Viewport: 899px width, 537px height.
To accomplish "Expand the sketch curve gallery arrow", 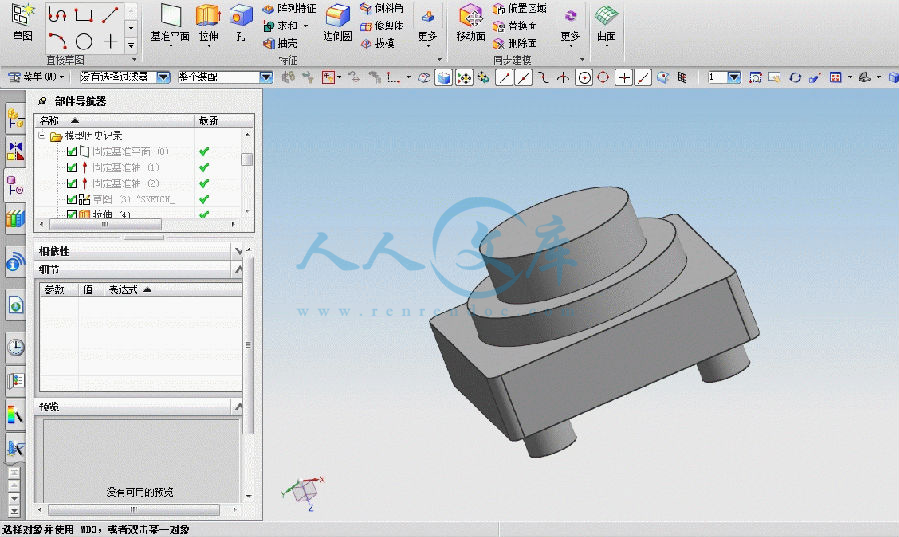I will pos(131,44).
